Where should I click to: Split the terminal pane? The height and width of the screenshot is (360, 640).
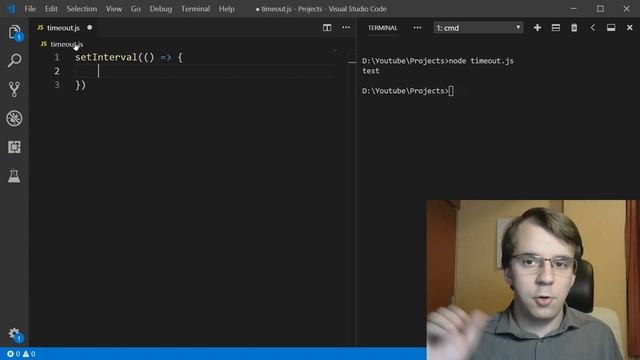pyautogui.click(x=556, y=27)
